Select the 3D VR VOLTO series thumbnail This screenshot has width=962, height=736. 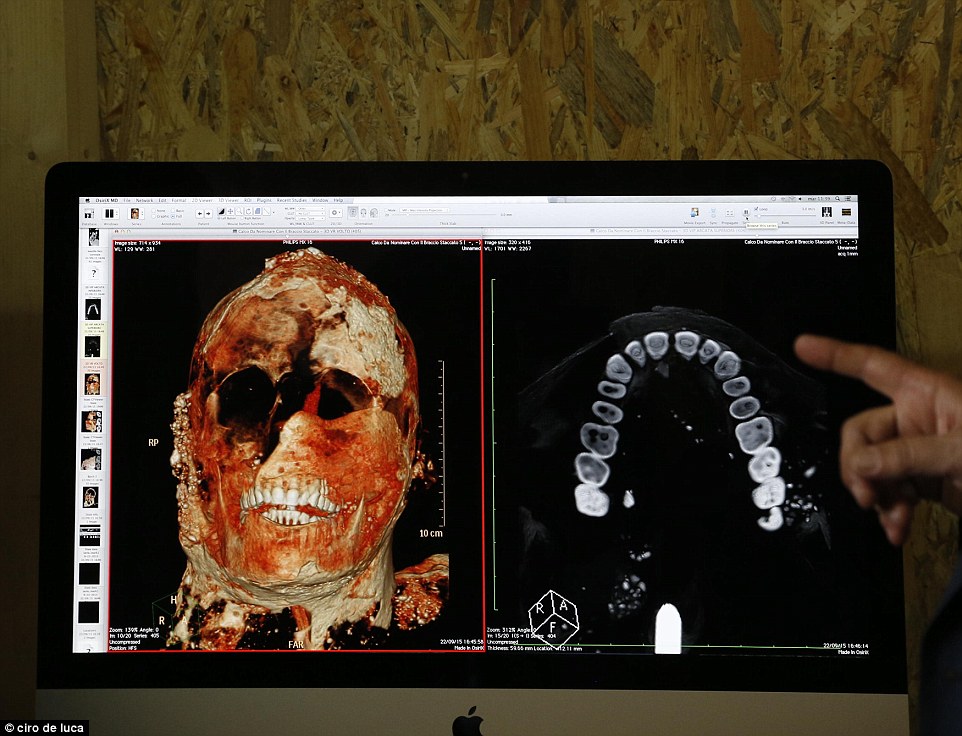(x=91, y=384)
